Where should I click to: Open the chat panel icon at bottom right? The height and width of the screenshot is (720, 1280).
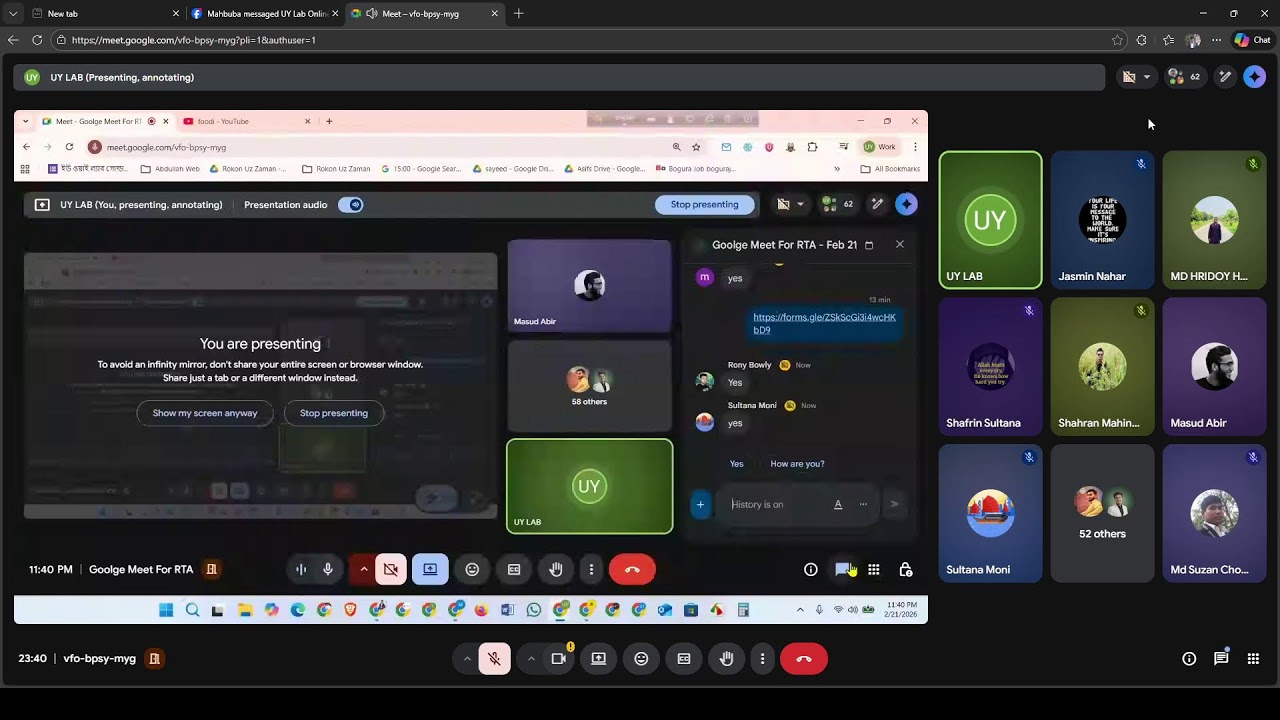coord(1221,659)
